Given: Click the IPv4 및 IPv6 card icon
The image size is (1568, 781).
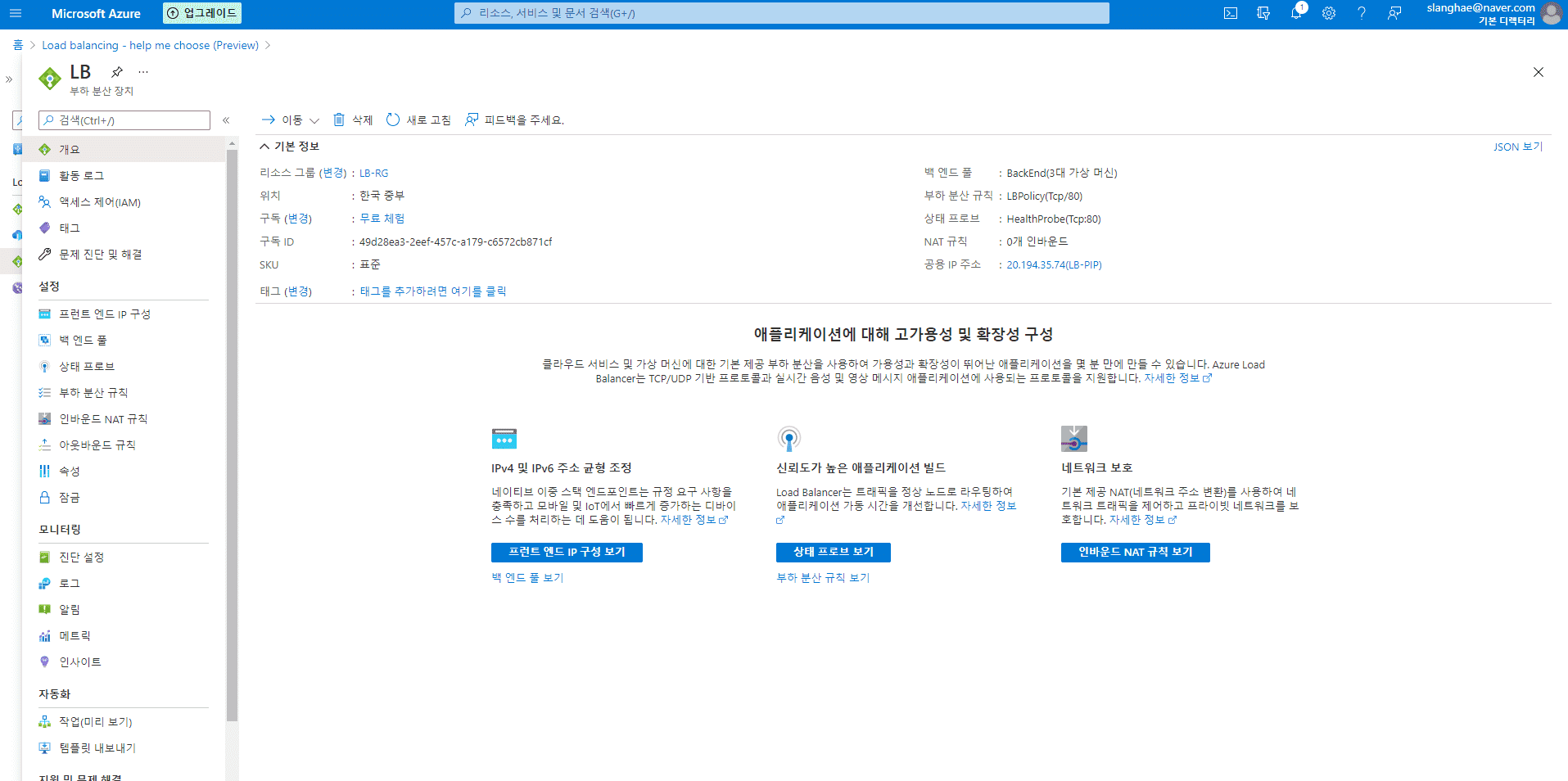Looking at the screenshot, I should click(504, 438).
